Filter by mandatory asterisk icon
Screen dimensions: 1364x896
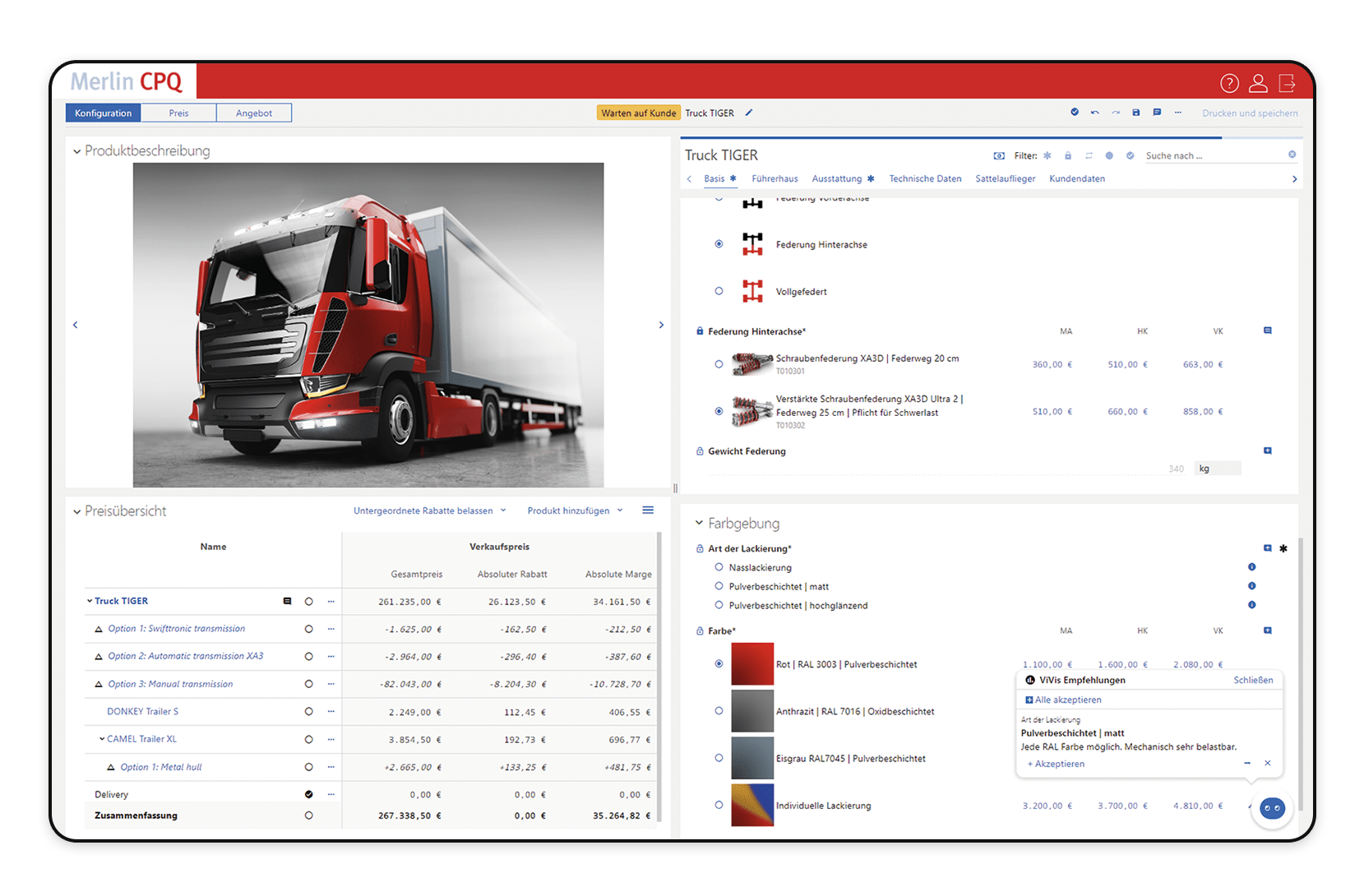1047,155
